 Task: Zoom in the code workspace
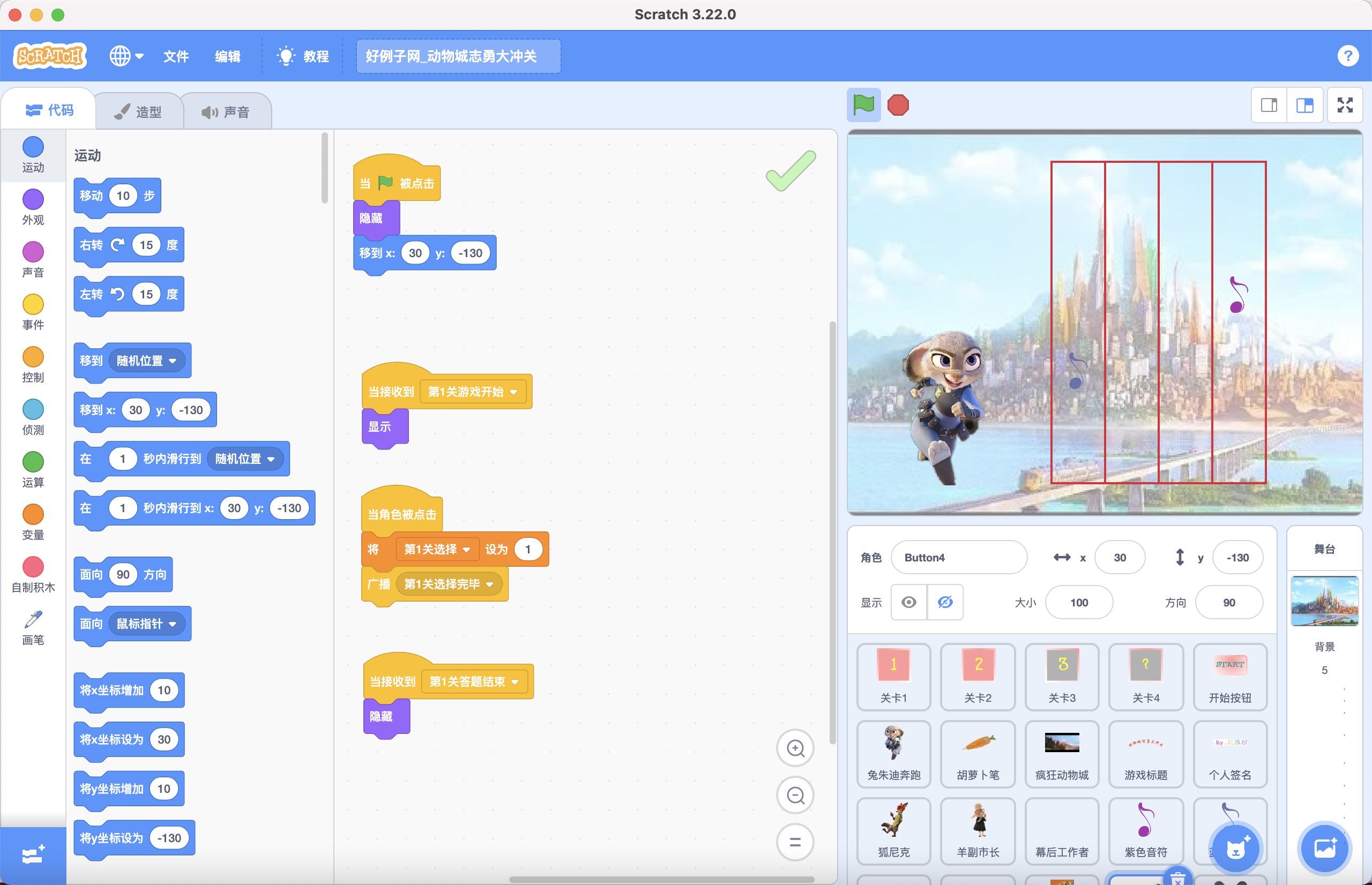pyautogui.click(x=795, y=748)
